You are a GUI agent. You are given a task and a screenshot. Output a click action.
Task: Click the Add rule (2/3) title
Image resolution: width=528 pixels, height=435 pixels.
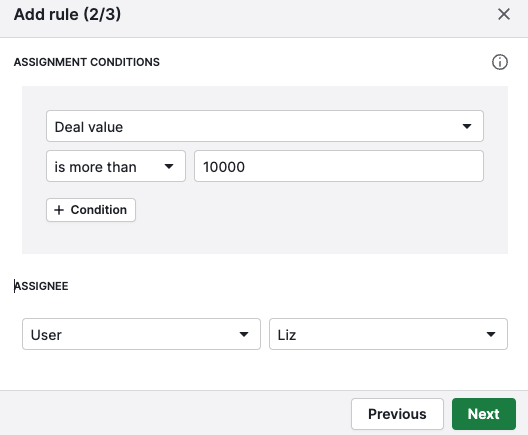coord(67,14)
